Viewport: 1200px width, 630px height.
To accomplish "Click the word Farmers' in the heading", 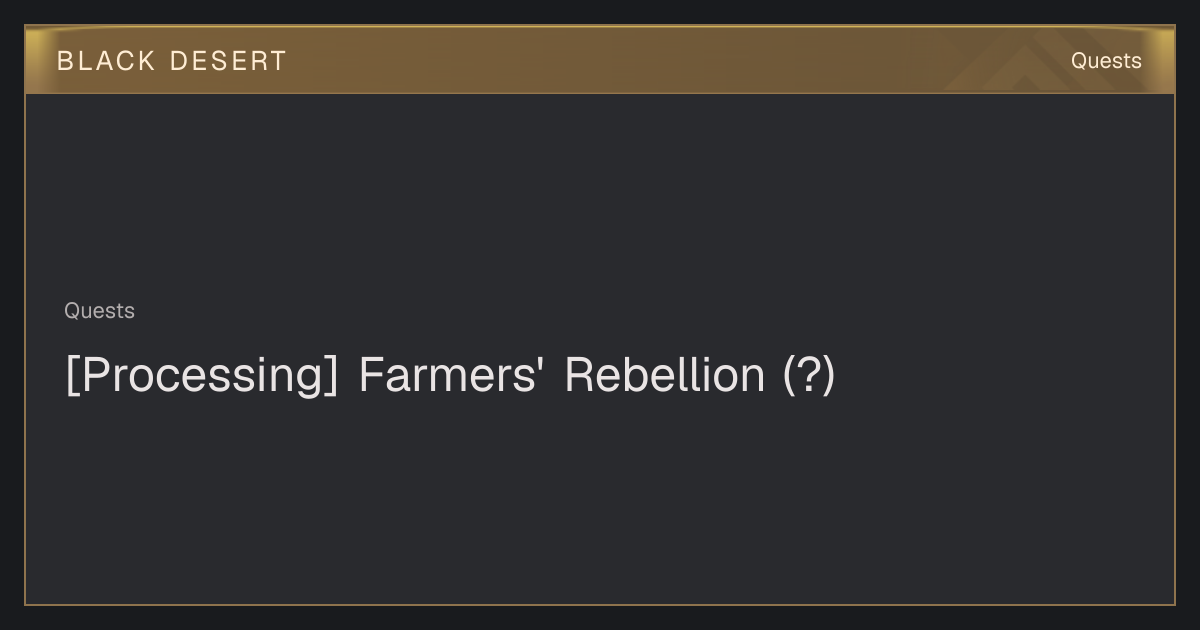I will point(451,375).
